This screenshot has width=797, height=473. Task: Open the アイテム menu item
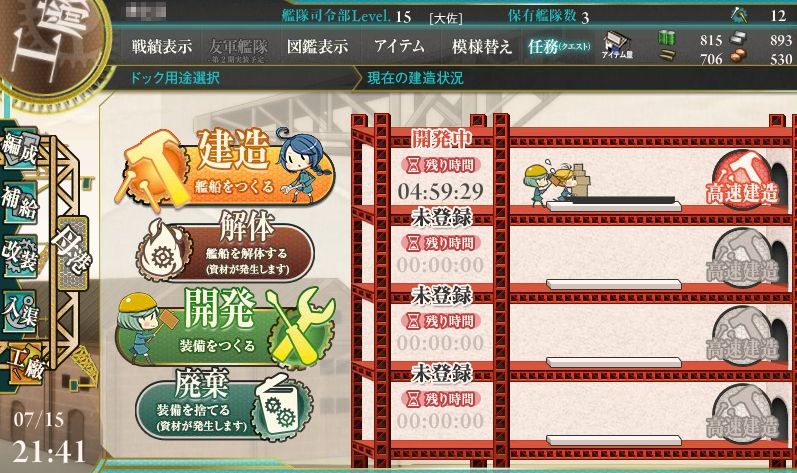(400, 46)
